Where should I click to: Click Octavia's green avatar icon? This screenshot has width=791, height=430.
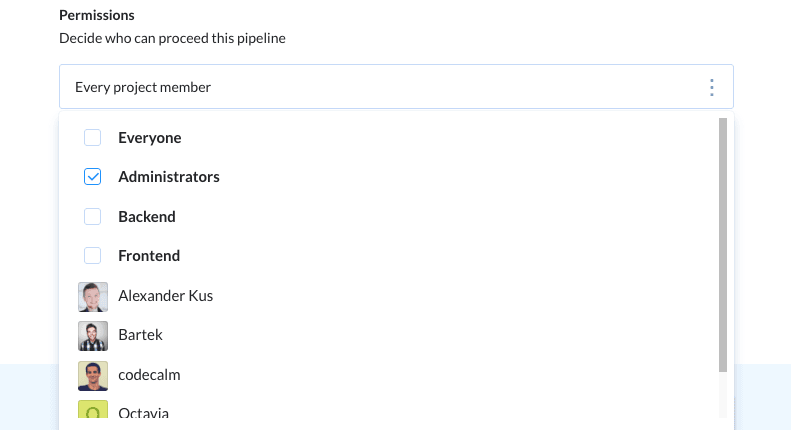pyautogui.click(x=93, y=412)
